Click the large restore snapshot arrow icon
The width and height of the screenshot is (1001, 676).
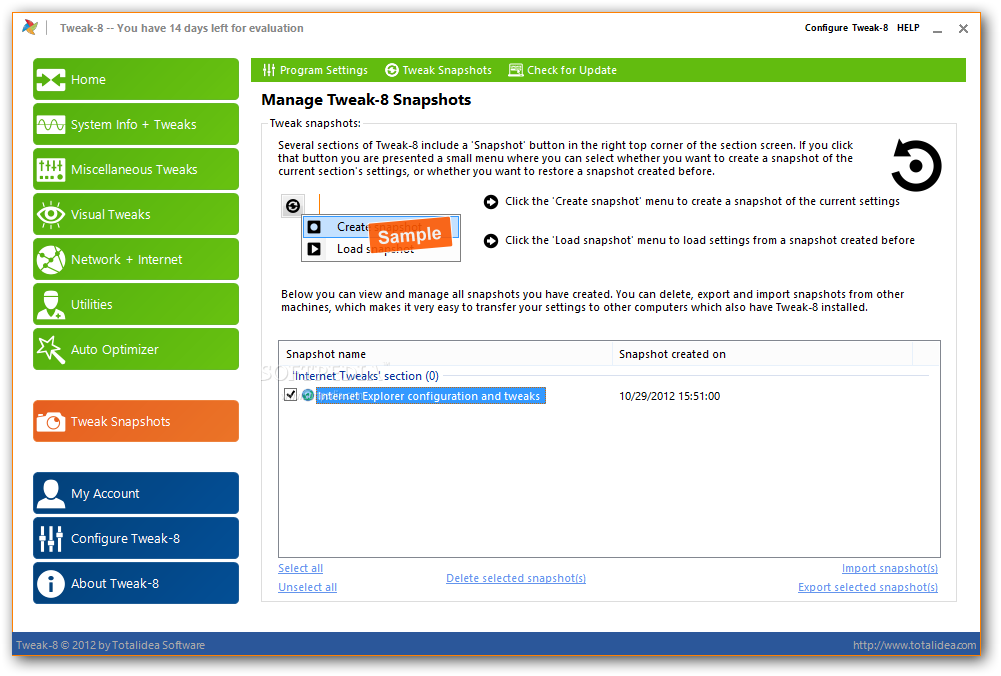coord(916,166)
